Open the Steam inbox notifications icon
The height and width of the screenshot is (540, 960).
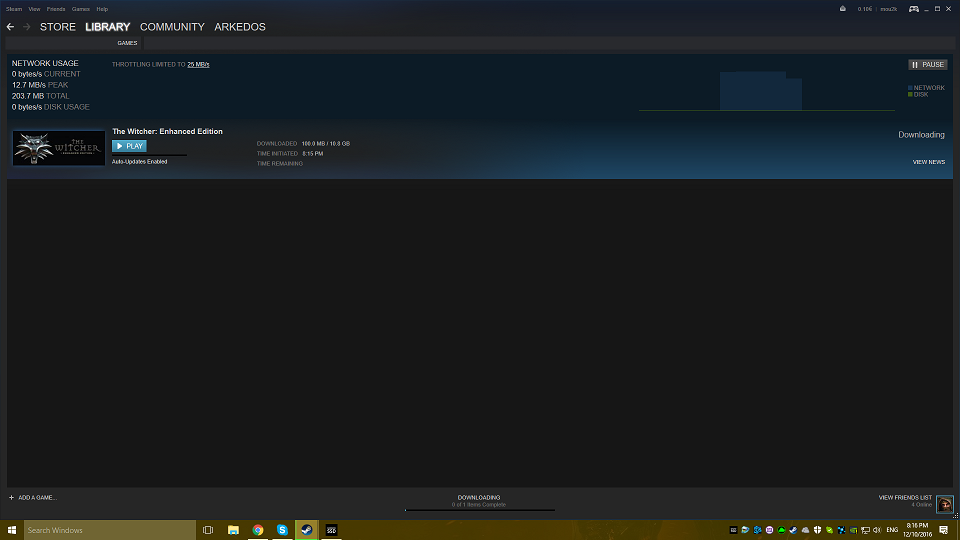[842, 9]
